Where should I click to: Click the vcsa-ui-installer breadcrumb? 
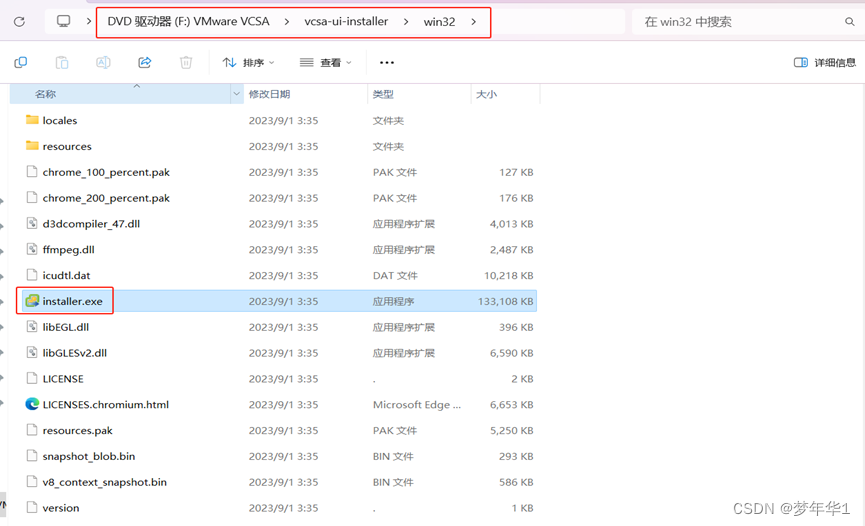(346, 22)
